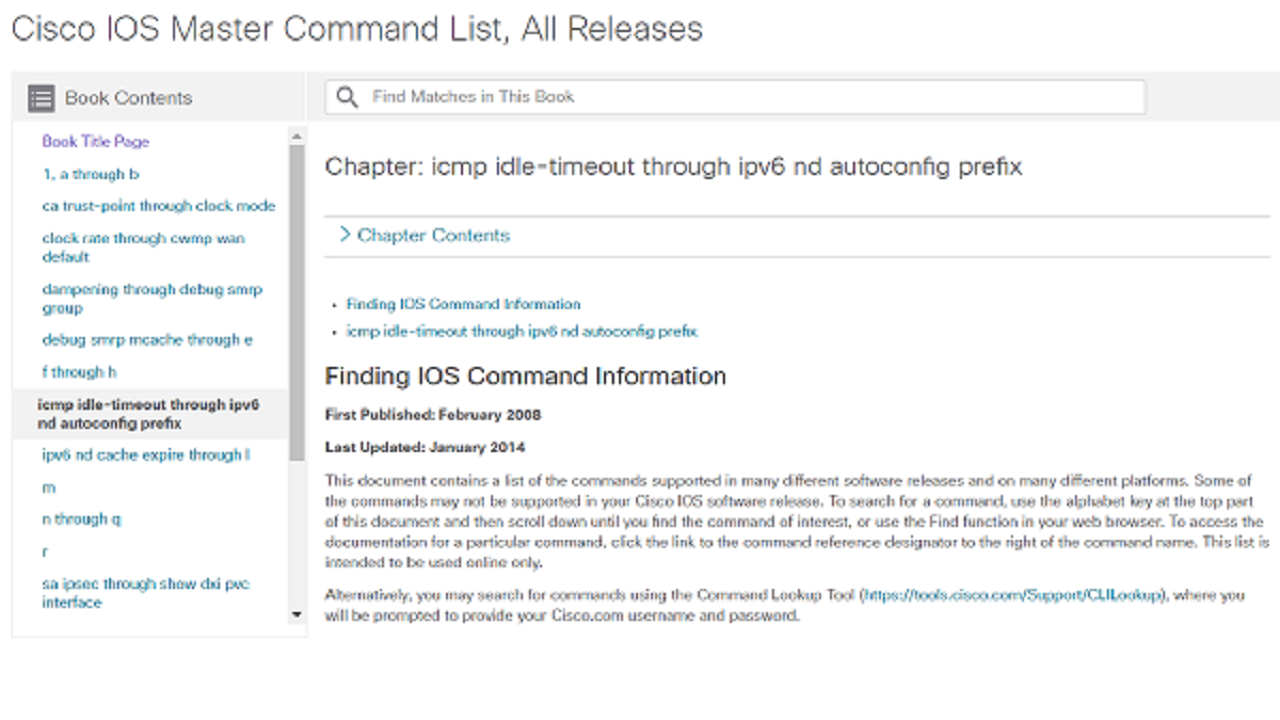The image size is (1280, 720).
Task: Open 'clock rate through cwmp wan default' chapter
Action: [x=143, y=247]
